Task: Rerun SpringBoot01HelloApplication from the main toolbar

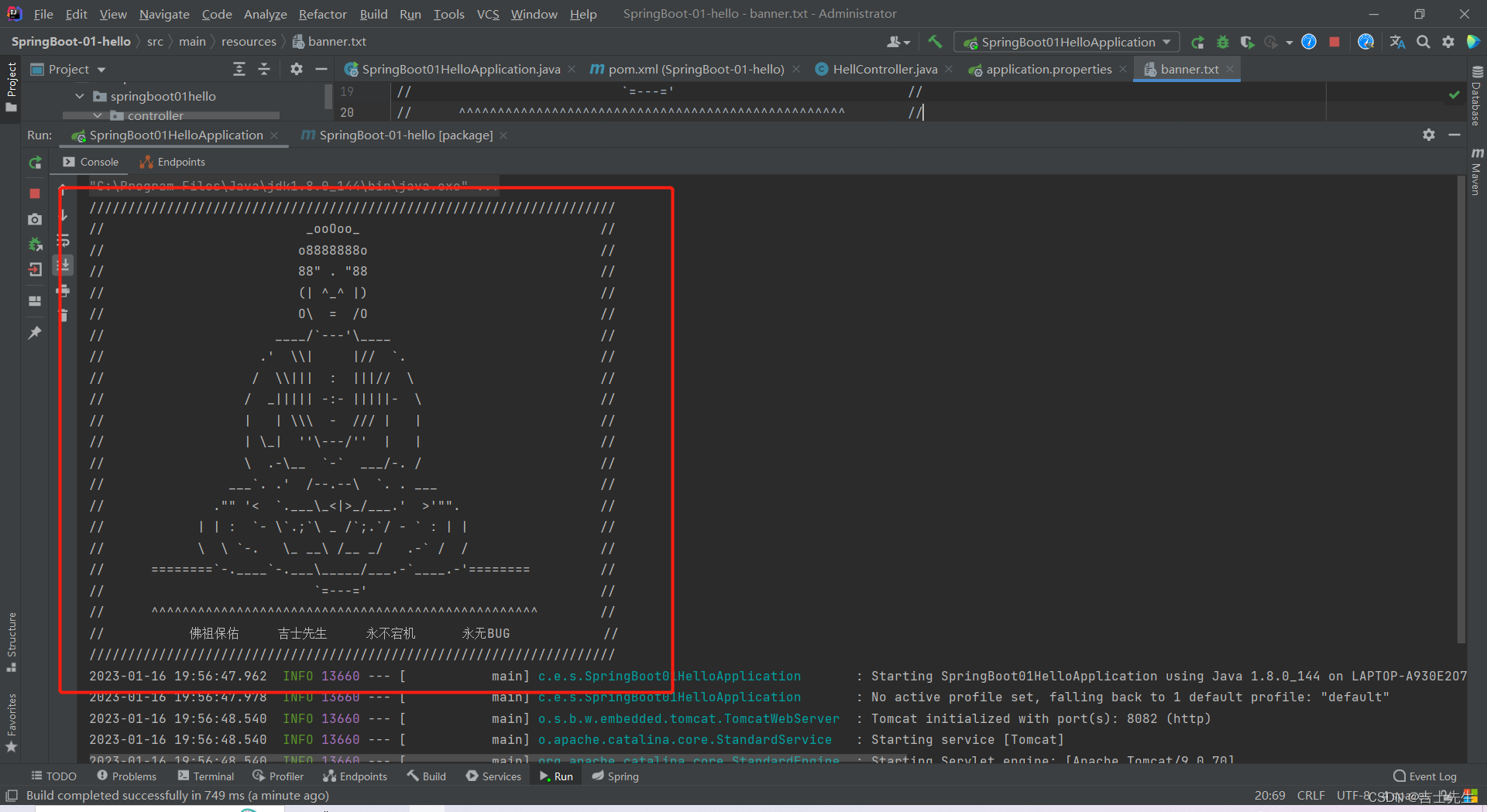Action: click(x=1197, y=42)
